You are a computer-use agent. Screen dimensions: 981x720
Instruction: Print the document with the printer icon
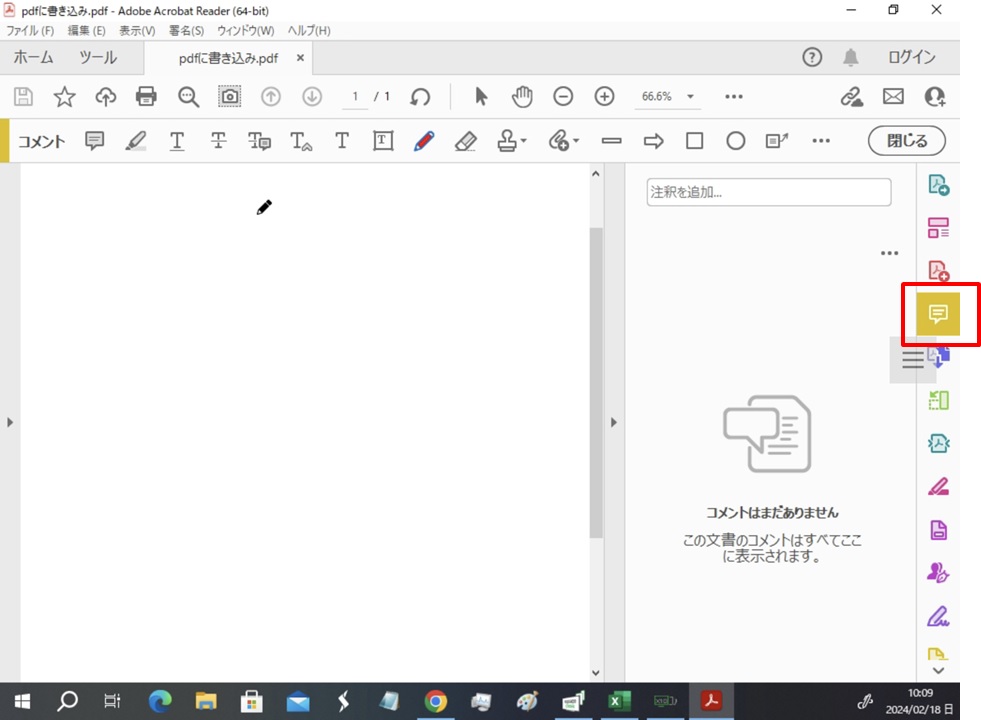(146, 96)
